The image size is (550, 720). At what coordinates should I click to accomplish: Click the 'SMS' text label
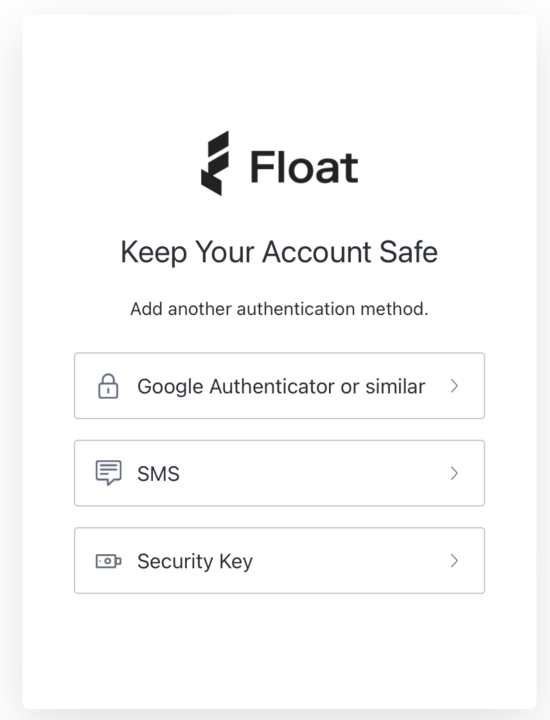coord(158,474)
